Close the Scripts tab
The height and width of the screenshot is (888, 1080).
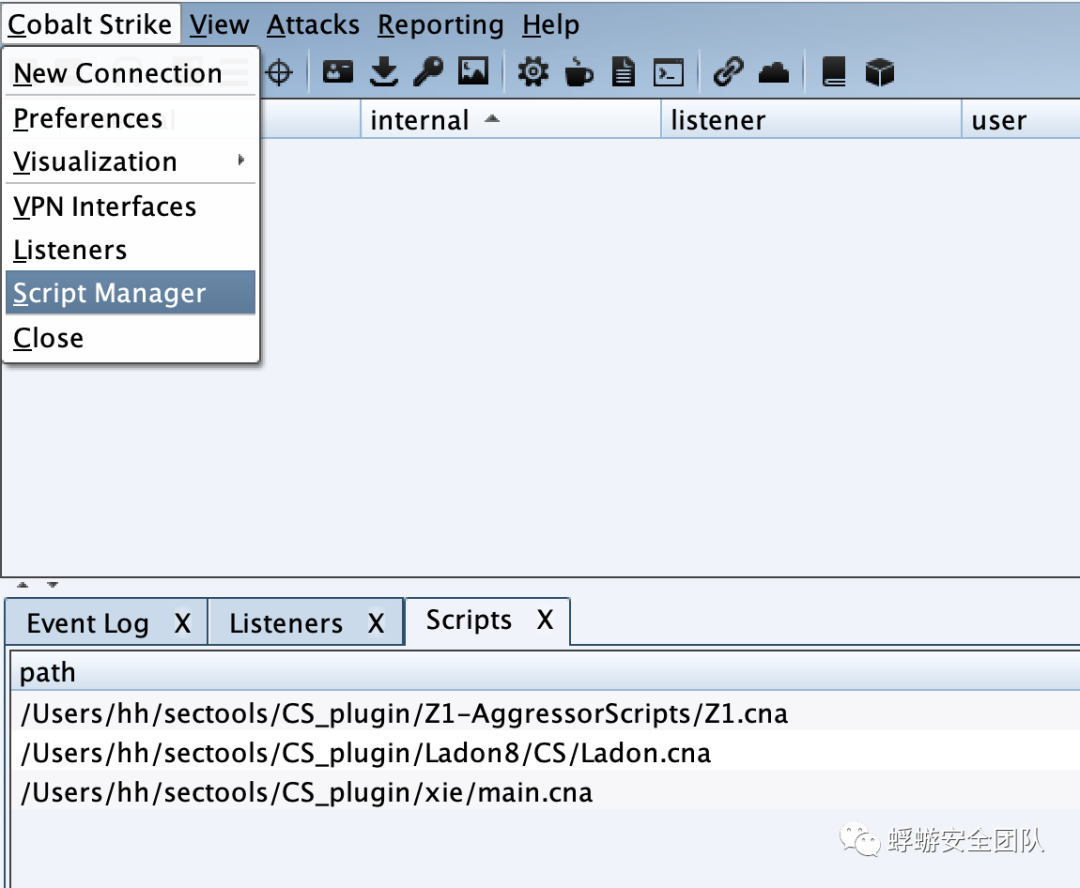click(545, 619)
